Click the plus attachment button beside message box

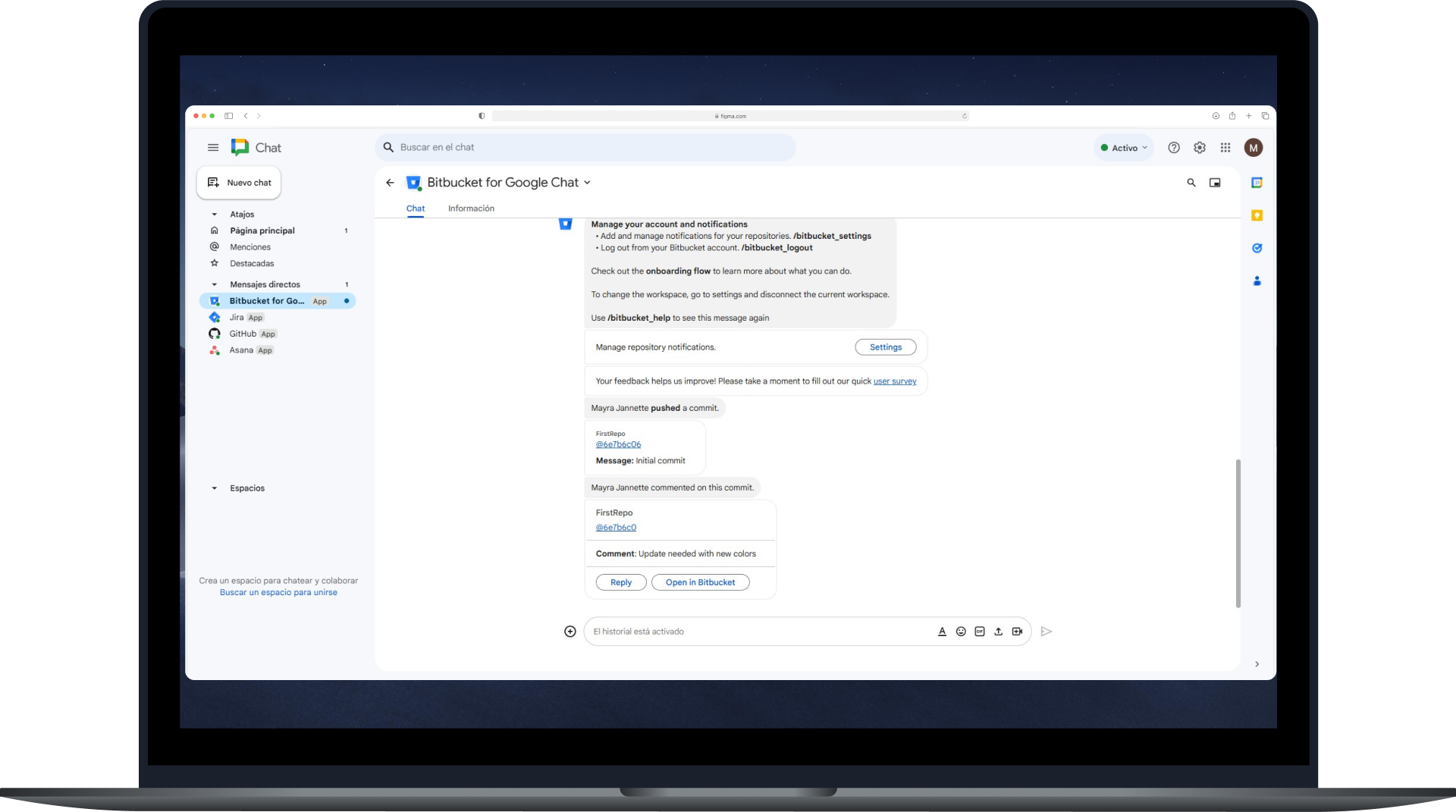[x=570, y=632]
